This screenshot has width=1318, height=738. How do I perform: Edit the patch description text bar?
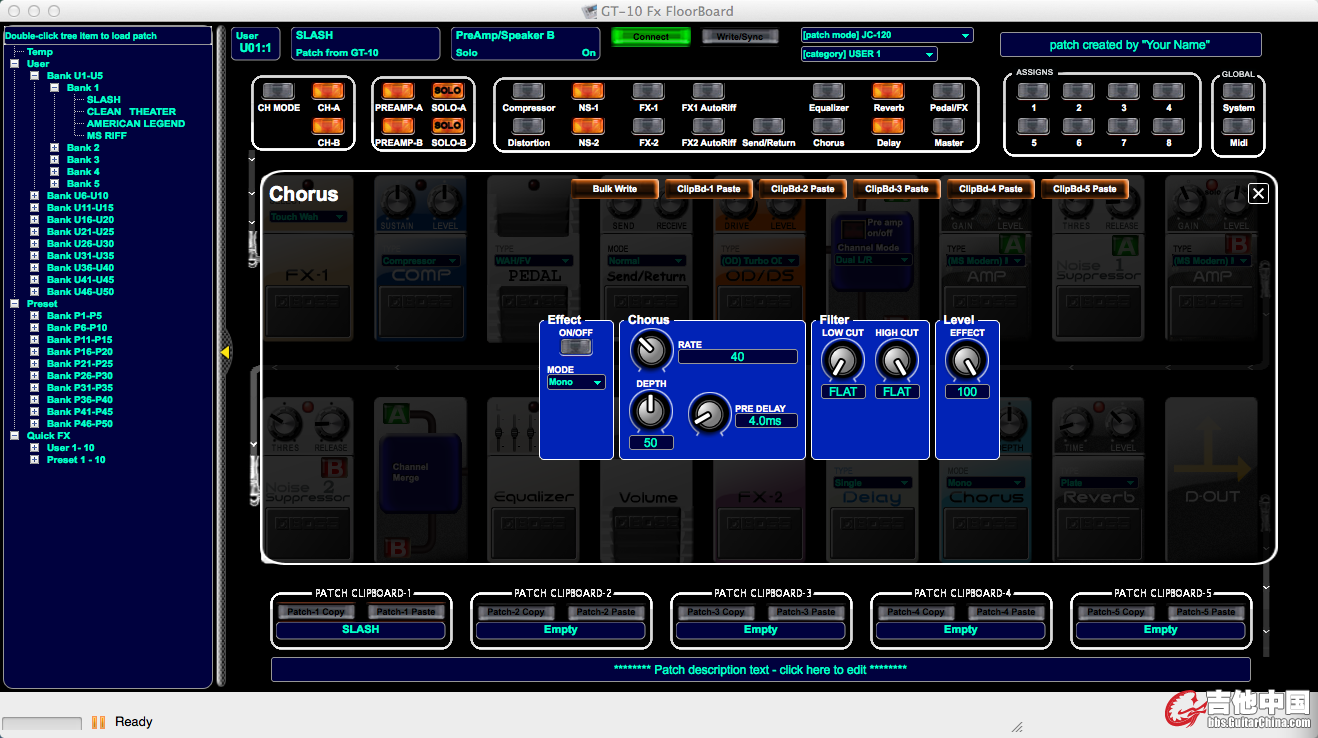coord(760,670)
